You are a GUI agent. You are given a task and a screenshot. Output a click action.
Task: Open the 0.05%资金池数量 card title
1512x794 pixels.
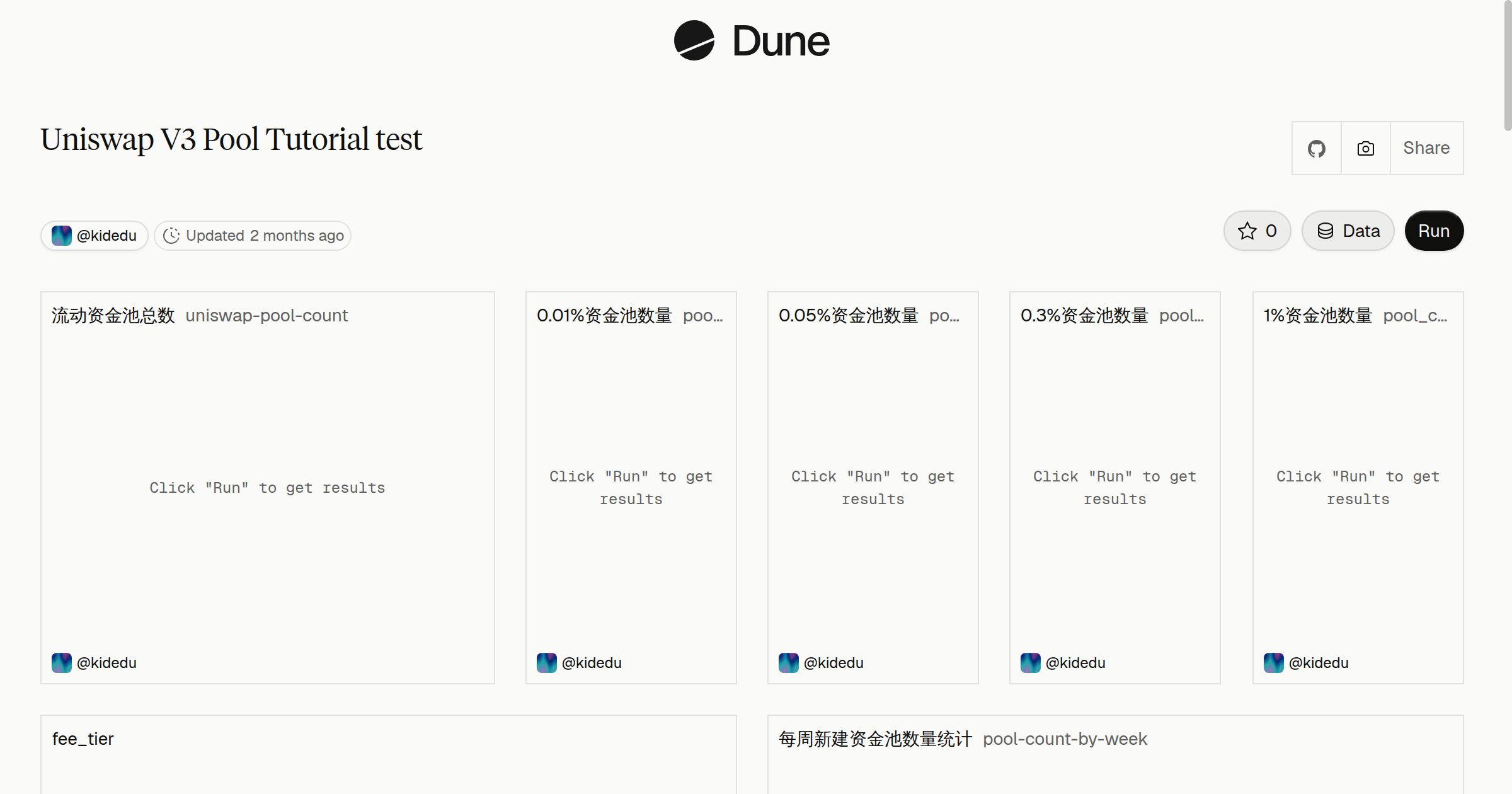848,315
